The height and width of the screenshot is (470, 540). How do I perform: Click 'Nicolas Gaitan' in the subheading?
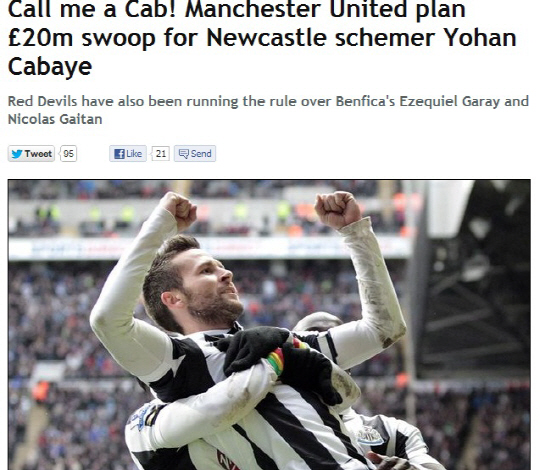pos(55,119)
